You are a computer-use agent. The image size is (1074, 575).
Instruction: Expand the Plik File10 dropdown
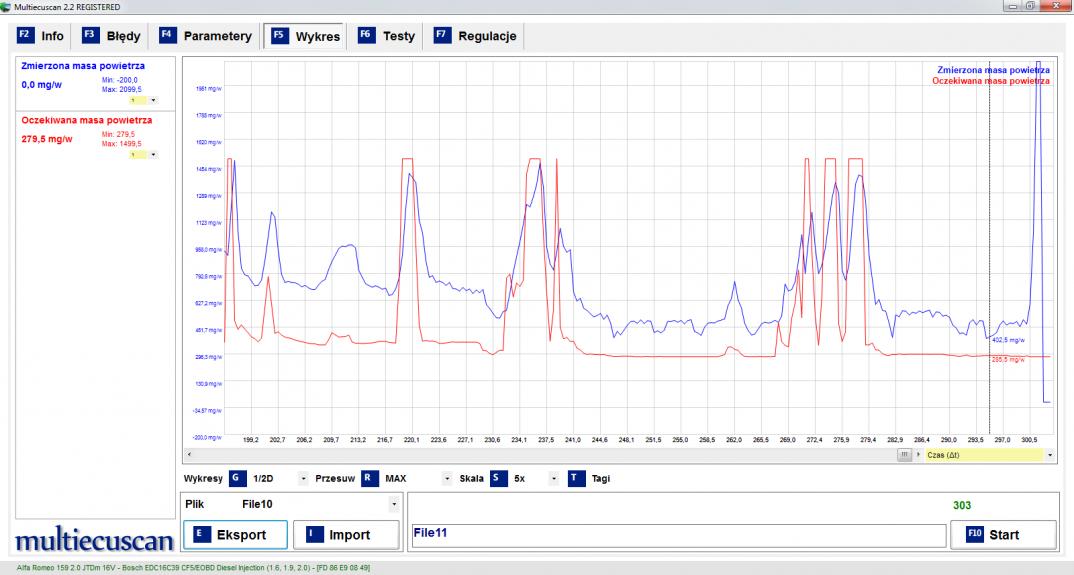tap(393, 505)
